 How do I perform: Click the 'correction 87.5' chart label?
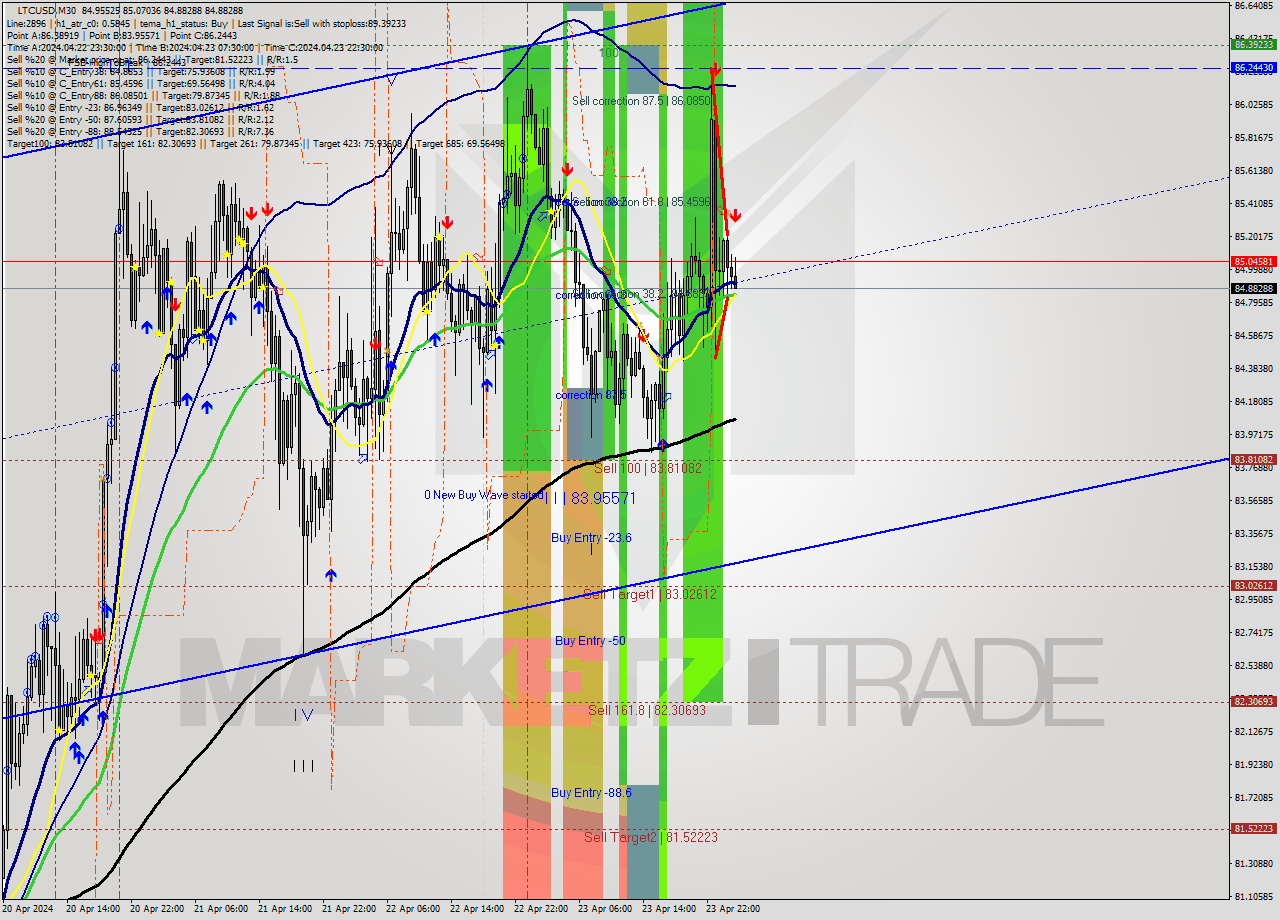click(591, 395)
